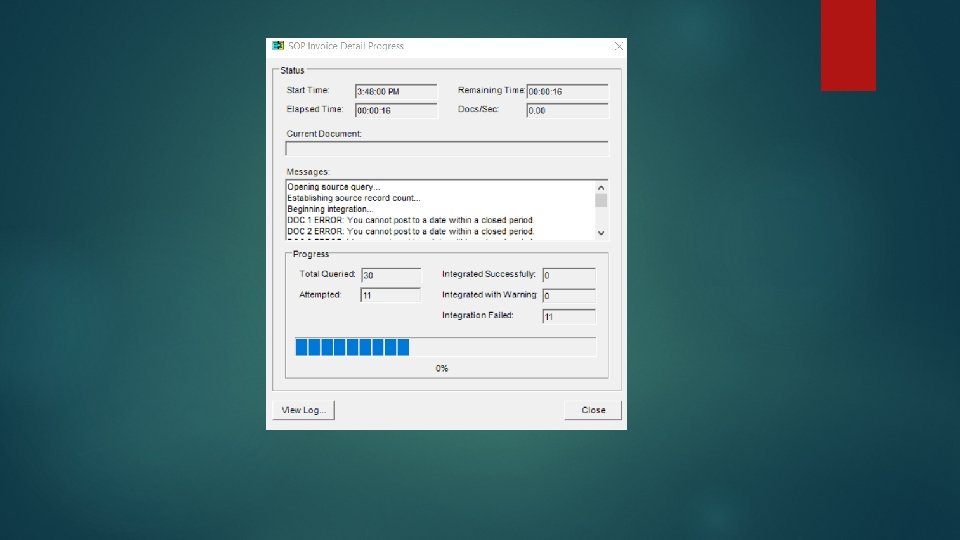Select the 'DOC 2 ERROR' message line
This screenshot has width=960, height=540.
(410, 231)
